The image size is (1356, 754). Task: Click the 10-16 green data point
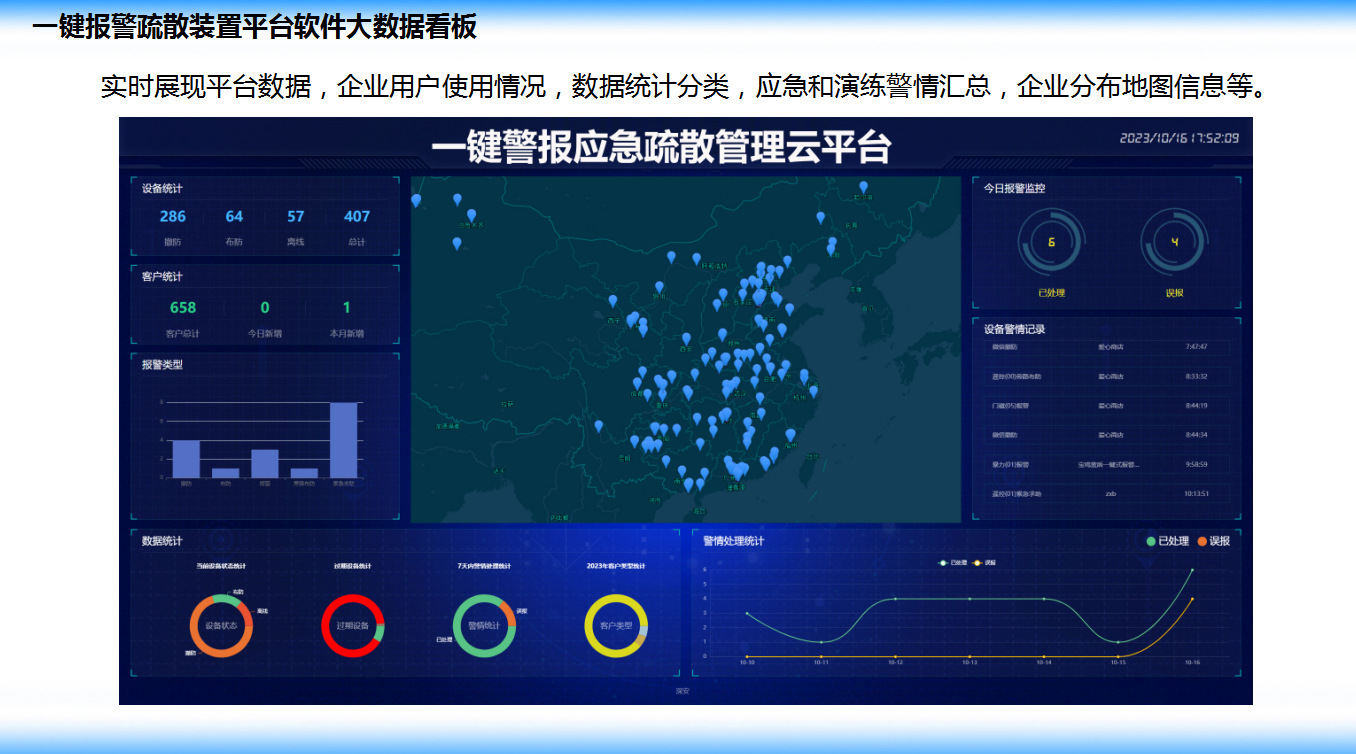(1192, 570)
